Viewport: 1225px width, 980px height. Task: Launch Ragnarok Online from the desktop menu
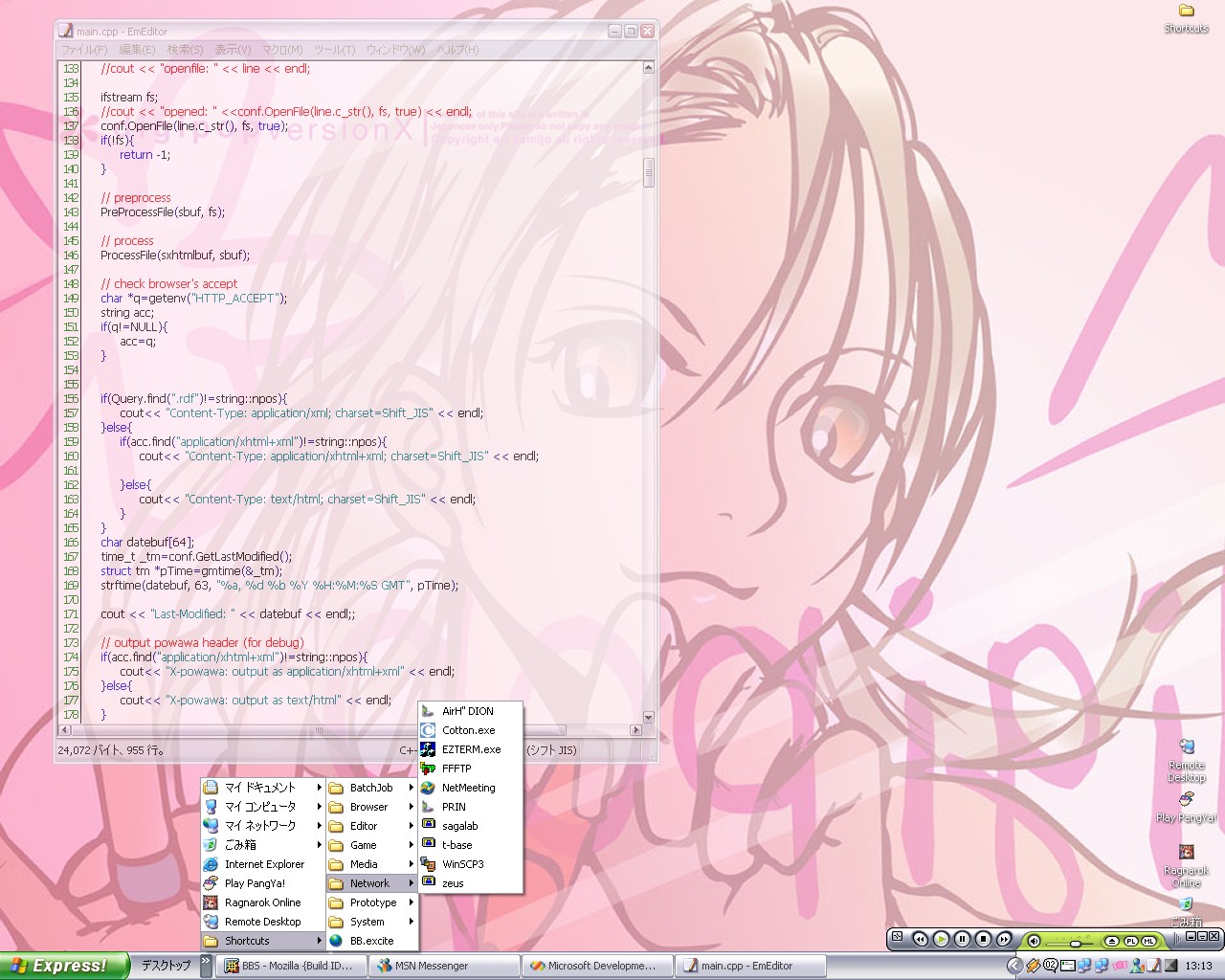tap(262, 902)
